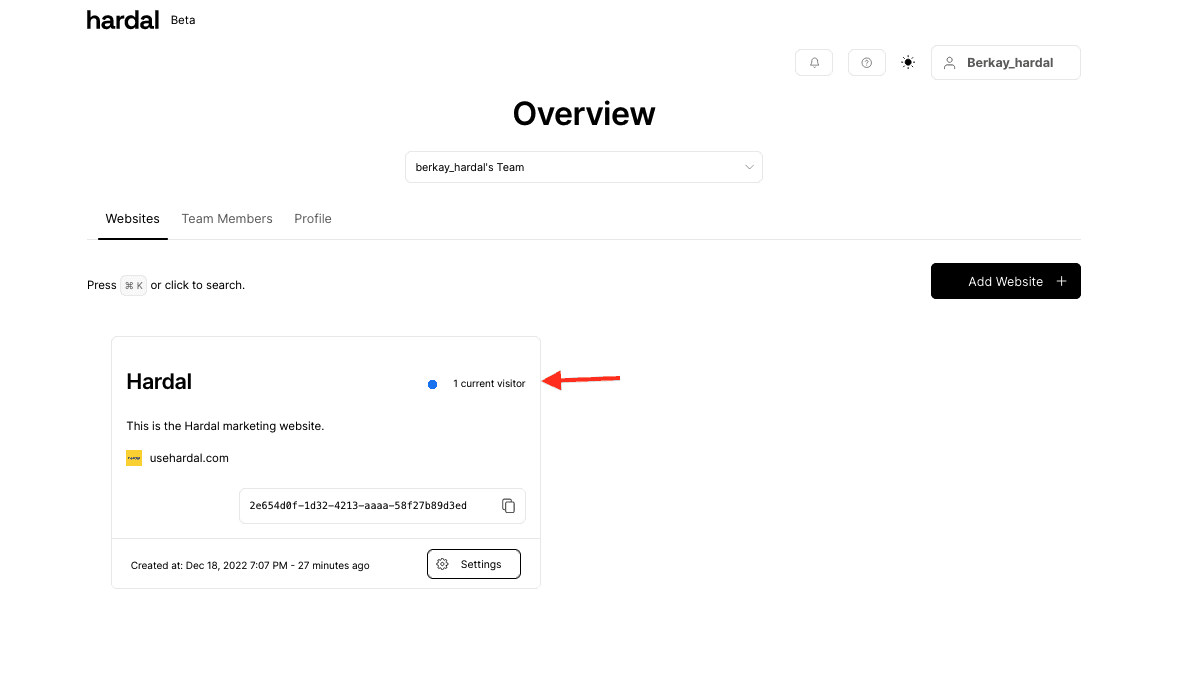Click the 'Created at: Dec 18, 2022' text

pyautogui.click(x=250, y=566)
